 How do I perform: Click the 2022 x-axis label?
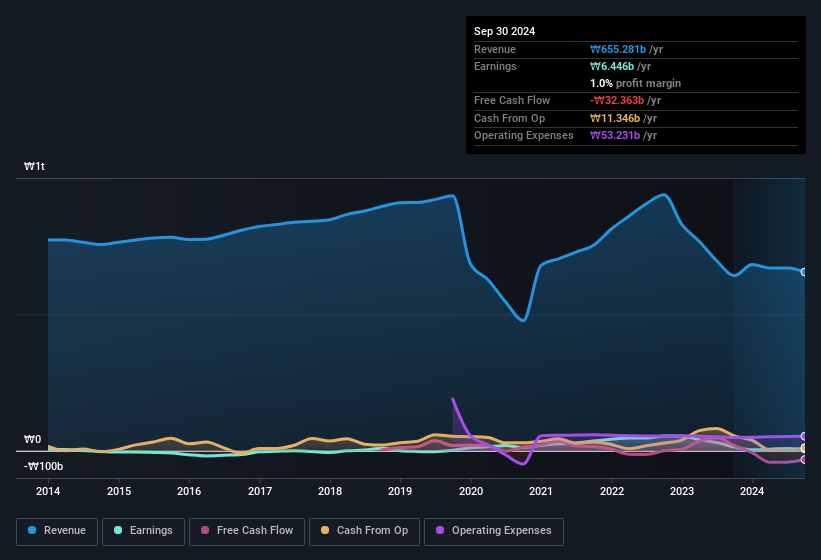(612, 491)
